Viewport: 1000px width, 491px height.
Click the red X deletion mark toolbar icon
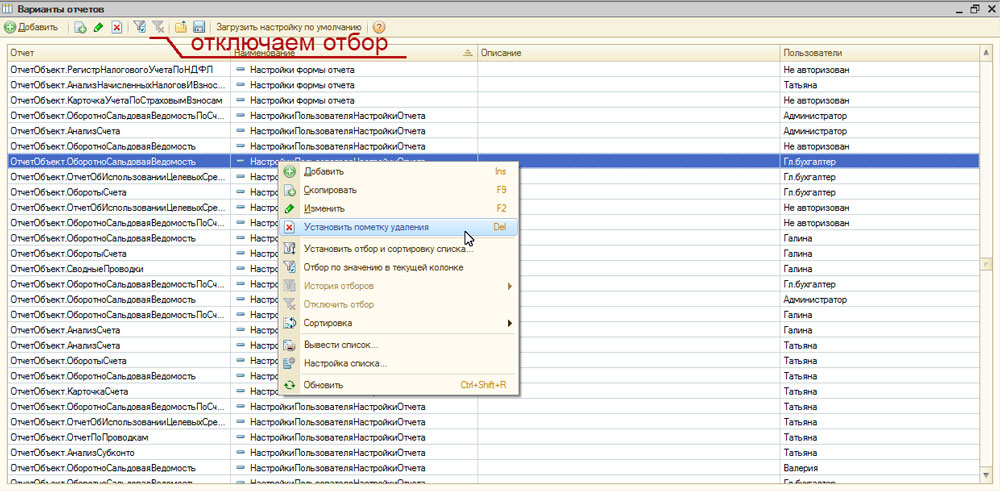(117, 27)
